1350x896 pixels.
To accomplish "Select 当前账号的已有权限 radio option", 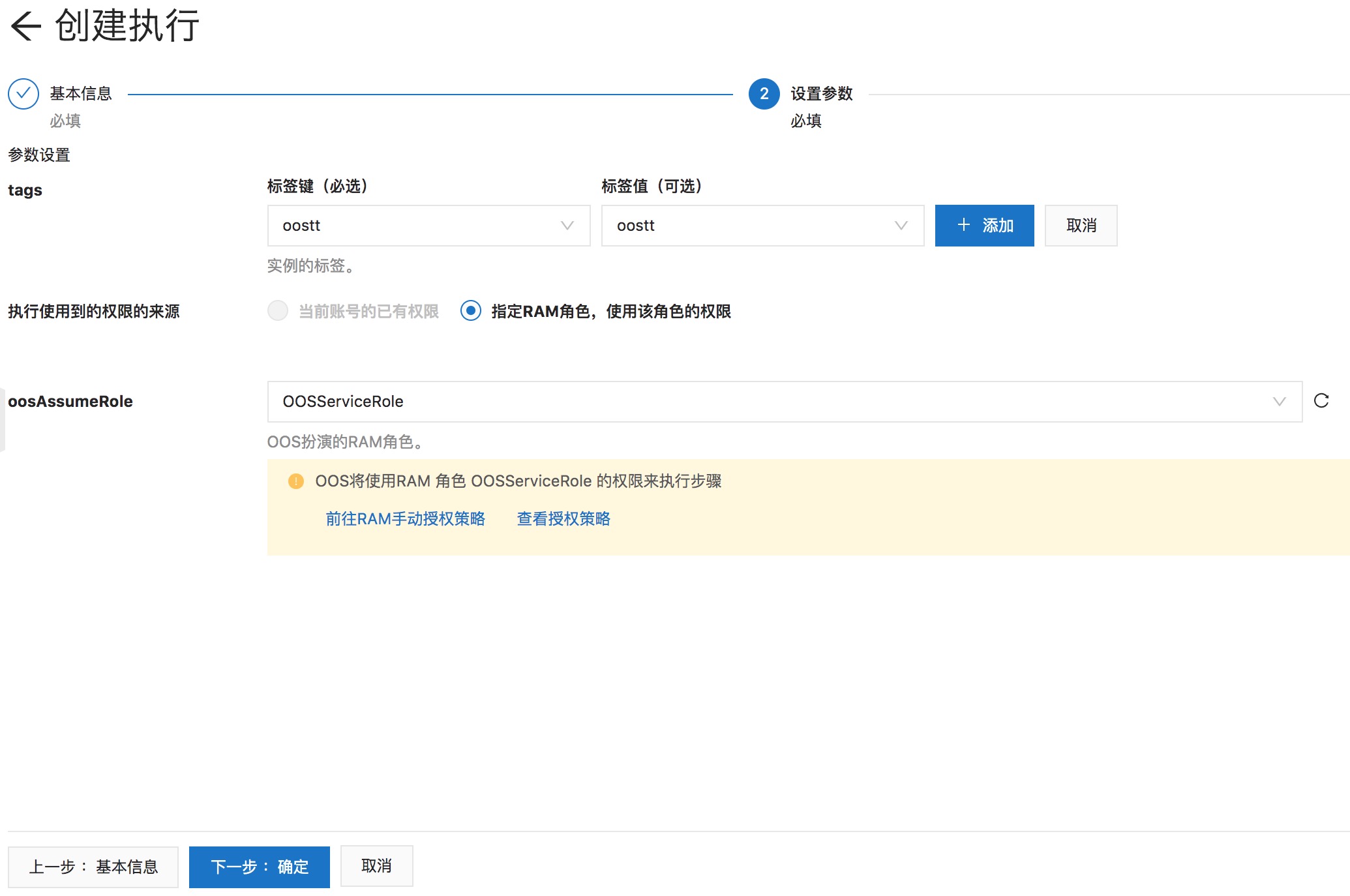I will click(x=278, y=310).
